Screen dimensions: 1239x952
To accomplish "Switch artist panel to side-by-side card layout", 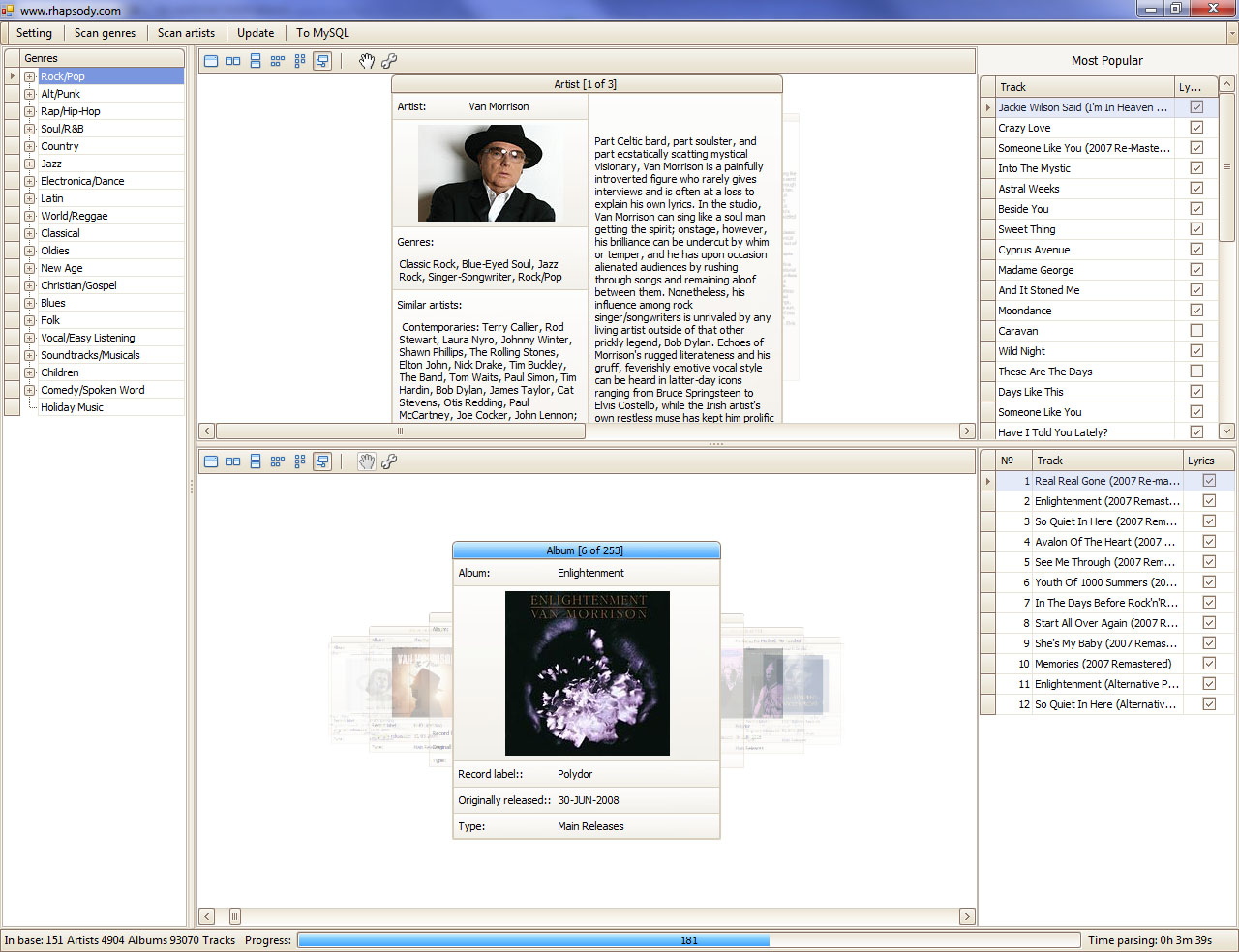I will [x=233, y=61].
